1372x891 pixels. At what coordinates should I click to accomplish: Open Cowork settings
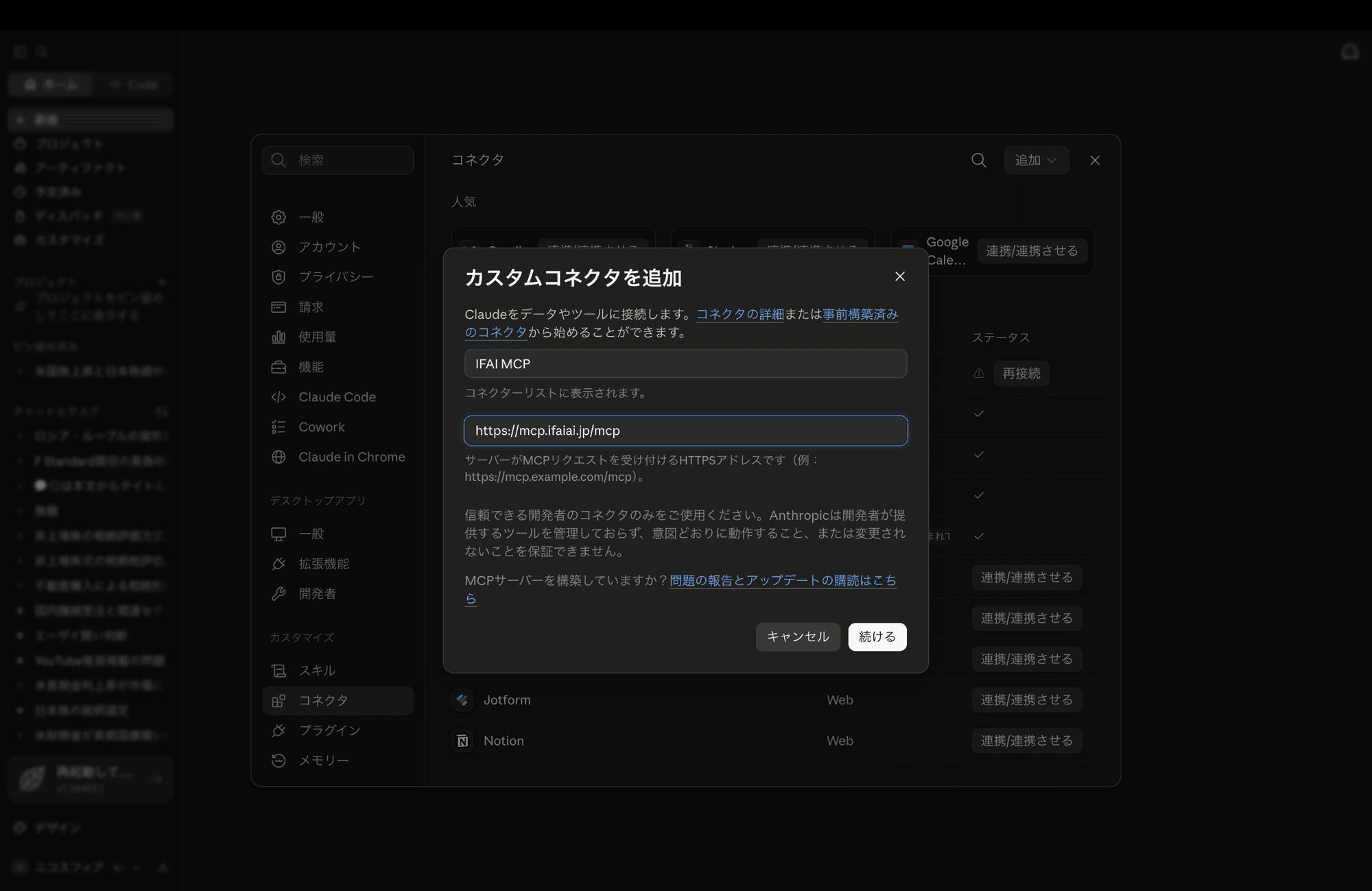click(x=338, y=427)
